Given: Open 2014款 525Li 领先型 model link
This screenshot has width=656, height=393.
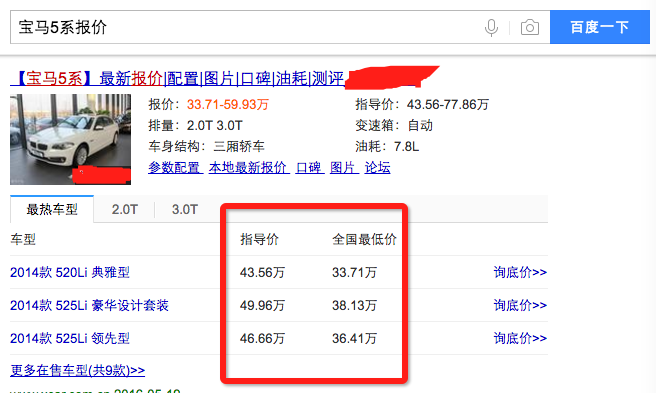Looking at the screenshot, I should point(70,338).
